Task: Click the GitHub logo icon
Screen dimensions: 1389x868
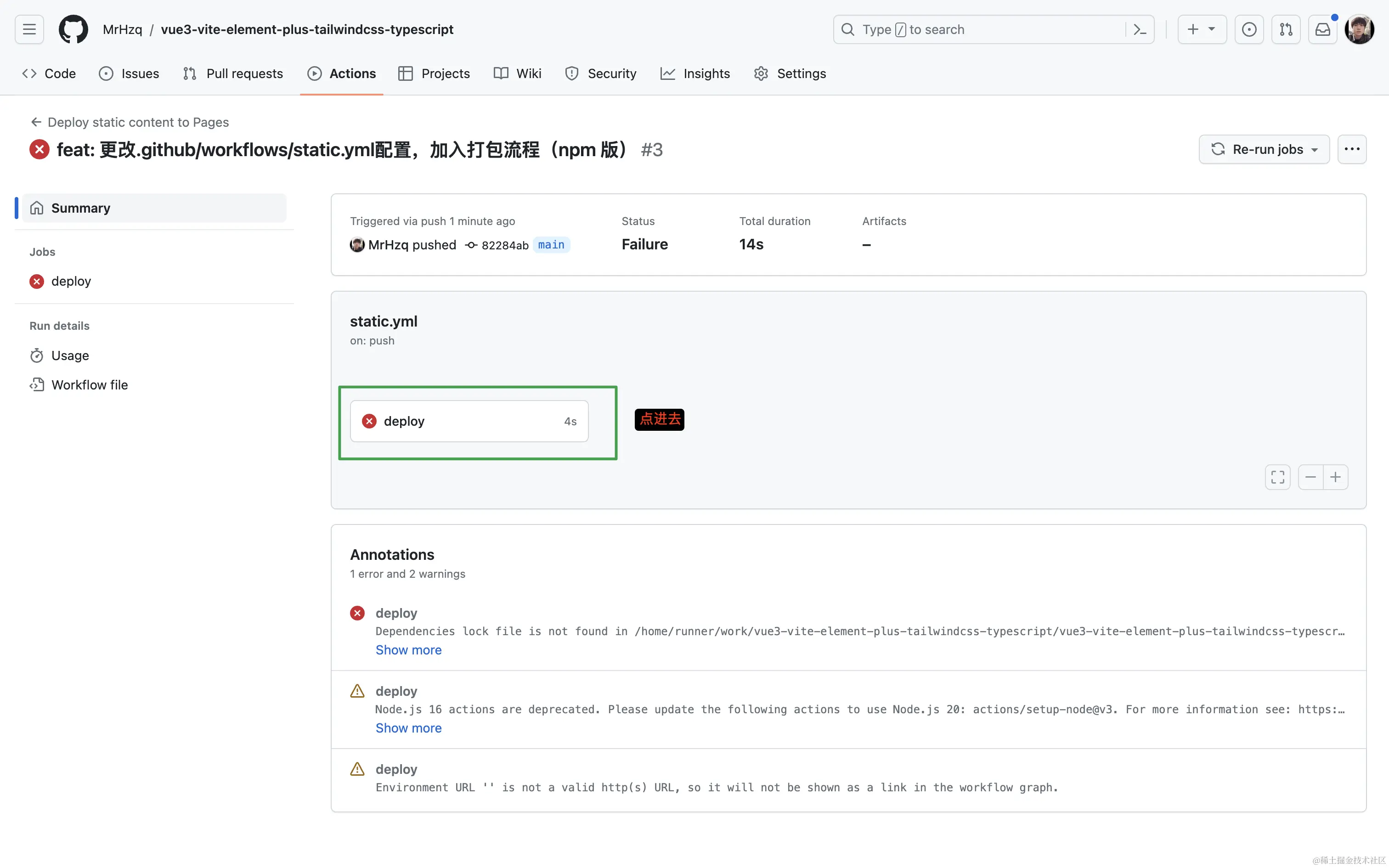Action: click(x=73, y=29)
